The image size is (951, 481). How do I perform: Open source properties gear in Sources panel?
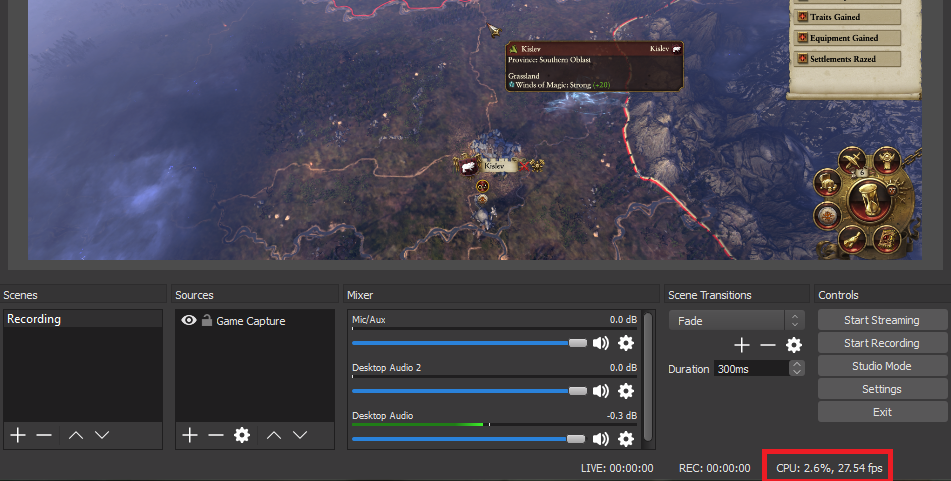click(x=242, y=435)
